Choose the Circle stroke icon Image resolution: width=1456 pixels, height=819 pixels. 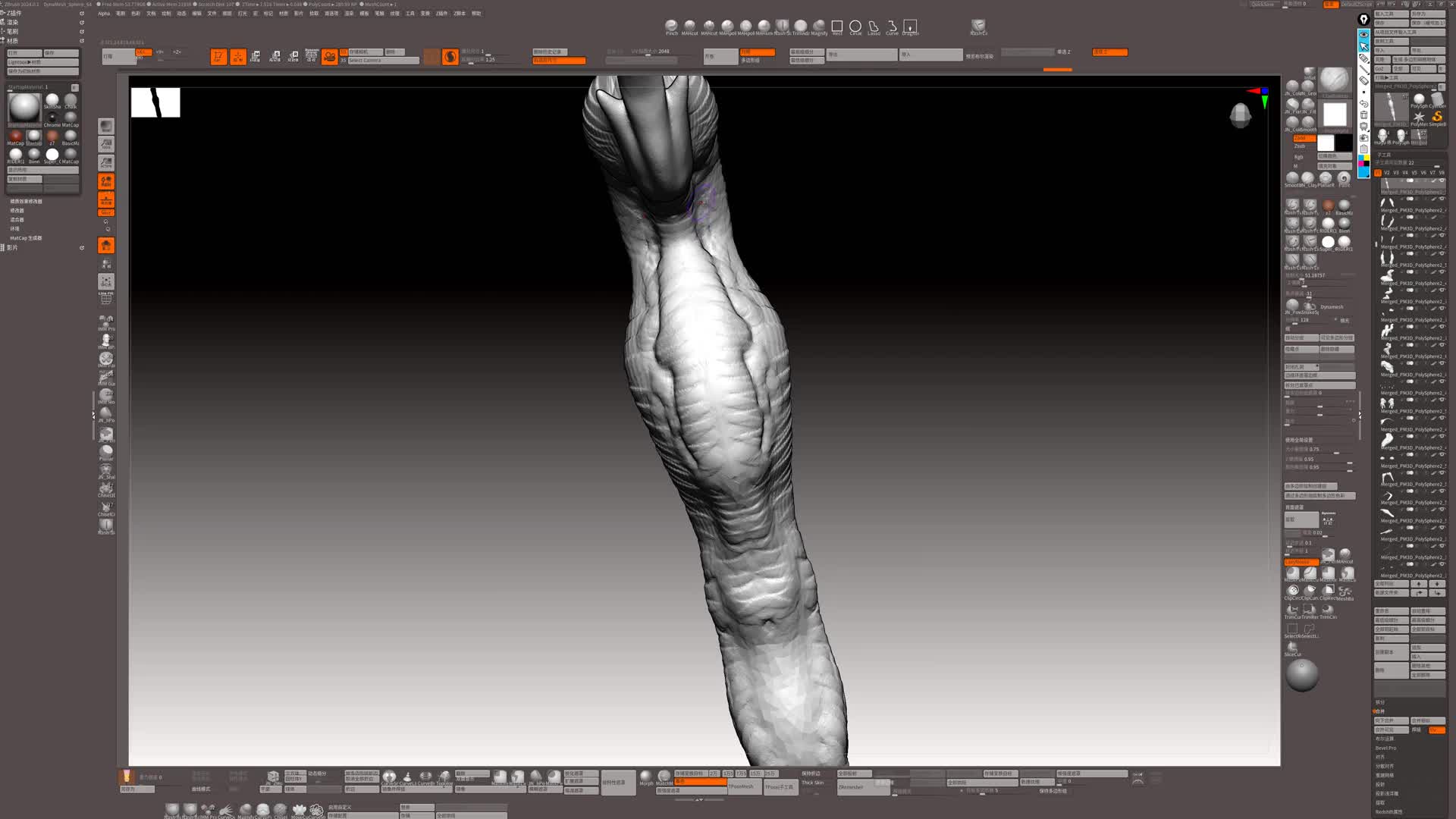(x=855, y=27)
